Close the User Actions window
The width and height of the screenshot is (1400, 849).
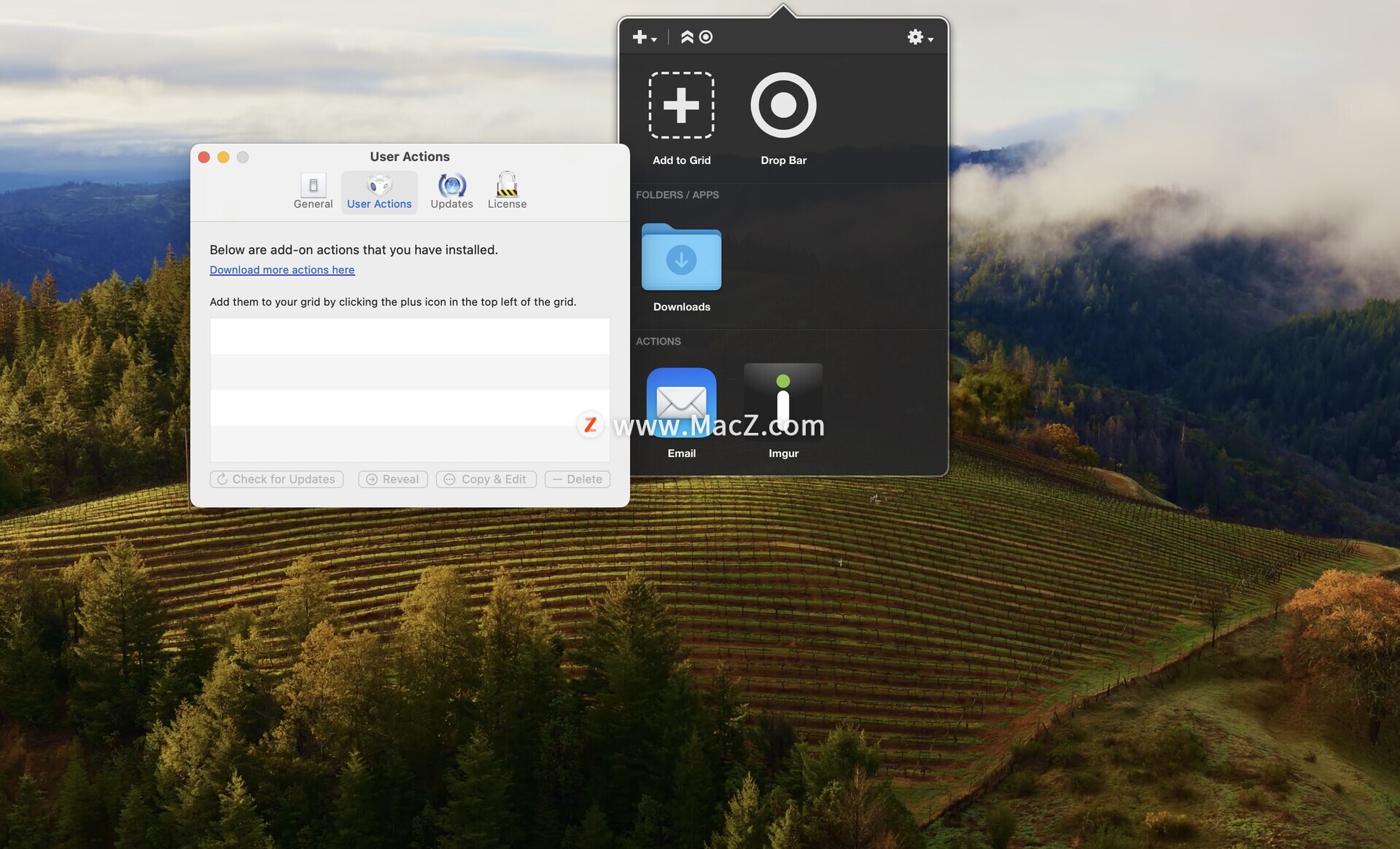pos(204,157)
